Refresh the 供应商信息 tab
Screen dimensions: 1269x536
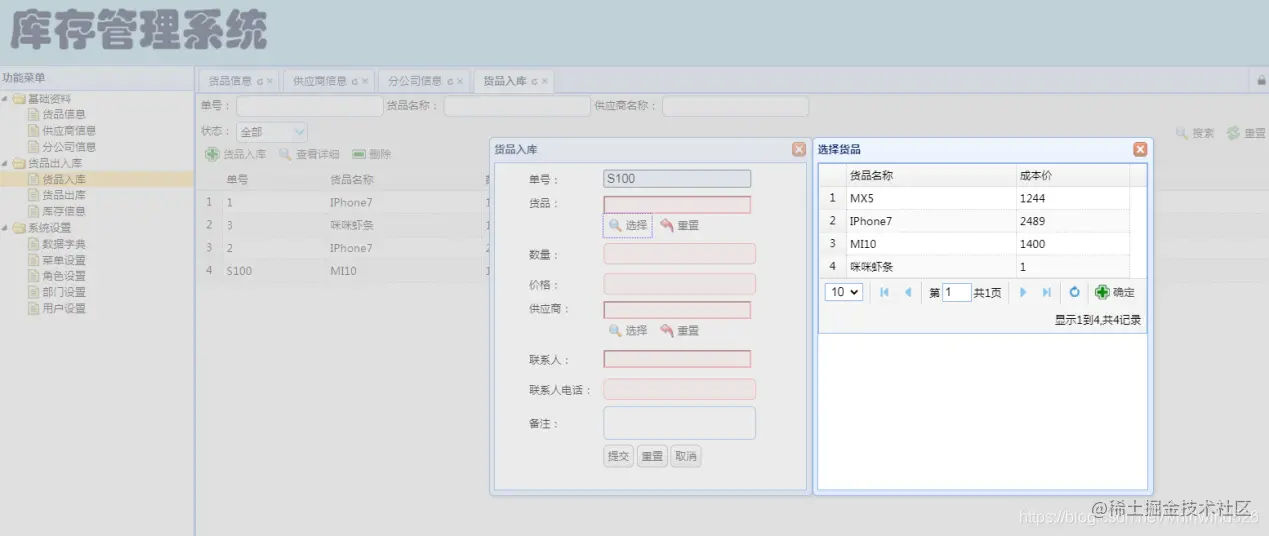(x=355, y=81)
